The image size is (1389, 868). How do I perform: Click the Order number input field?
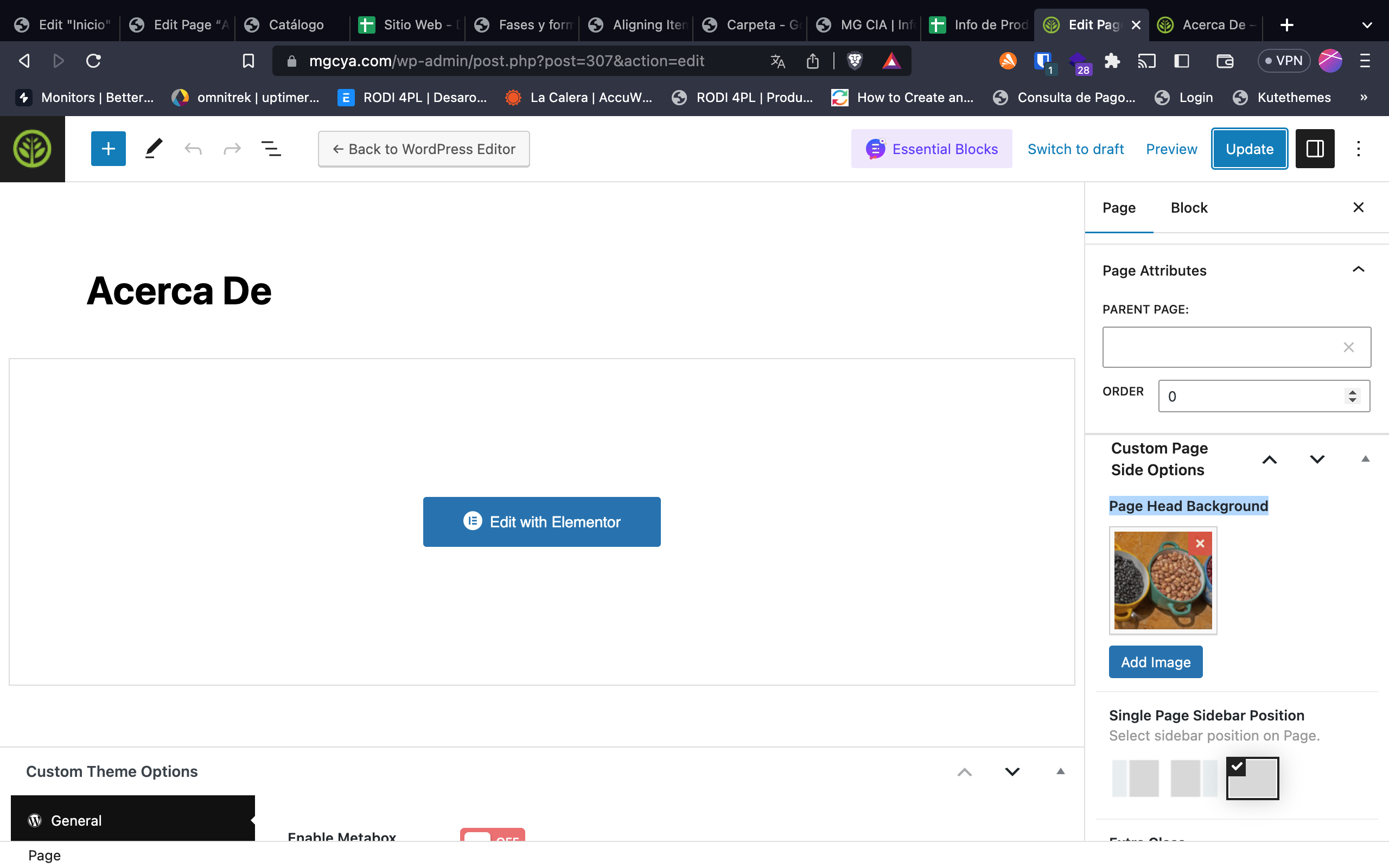[x=1264, y=396]
